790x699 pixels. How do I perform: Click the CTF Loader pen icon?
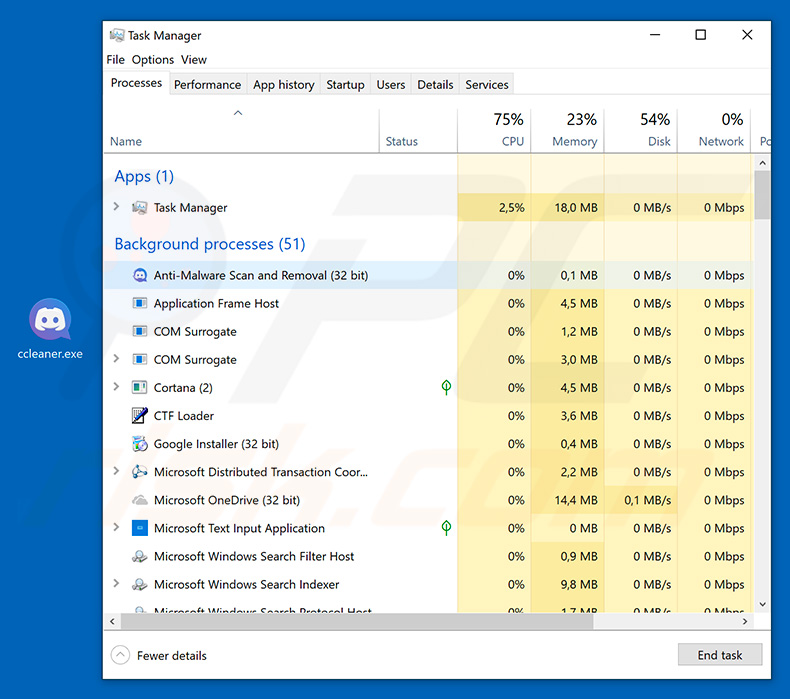tap(140, 416)
